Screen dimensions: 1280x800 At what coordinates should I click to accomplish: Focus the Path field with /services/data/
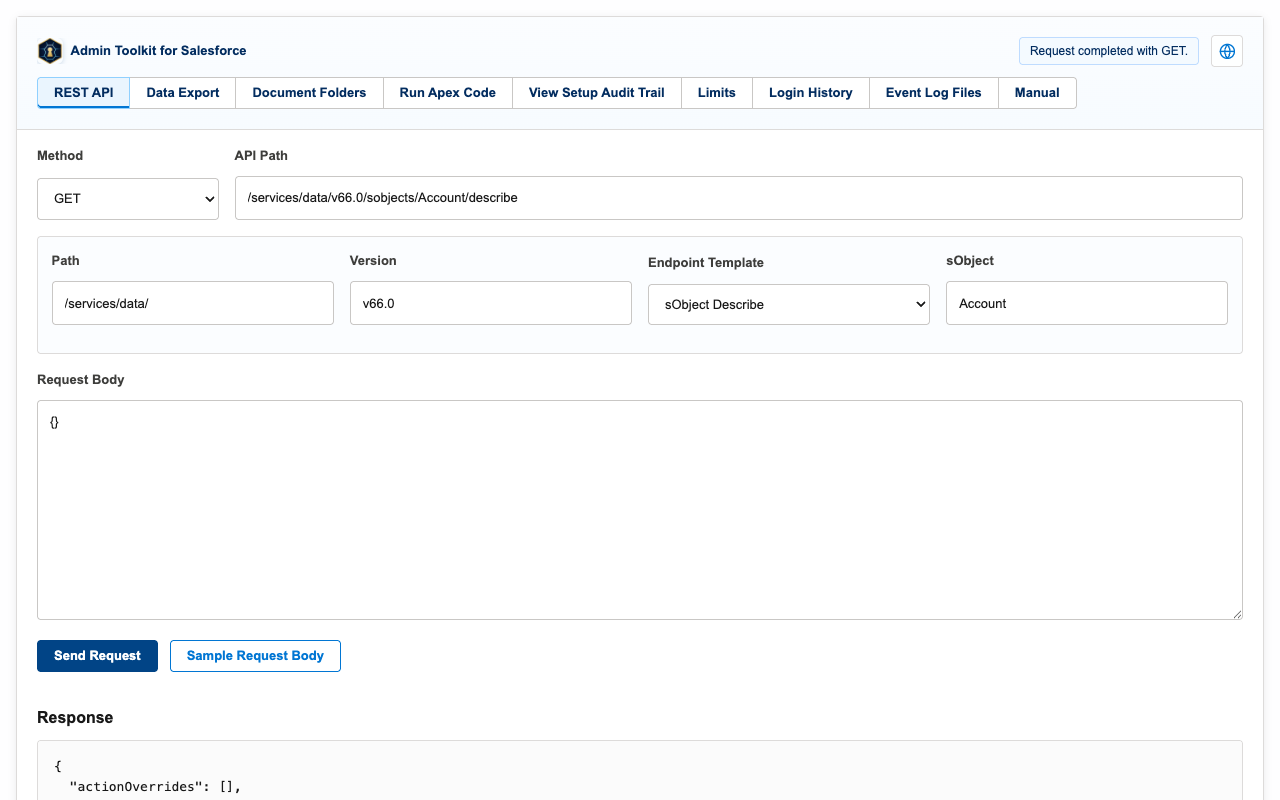(193, 303)
